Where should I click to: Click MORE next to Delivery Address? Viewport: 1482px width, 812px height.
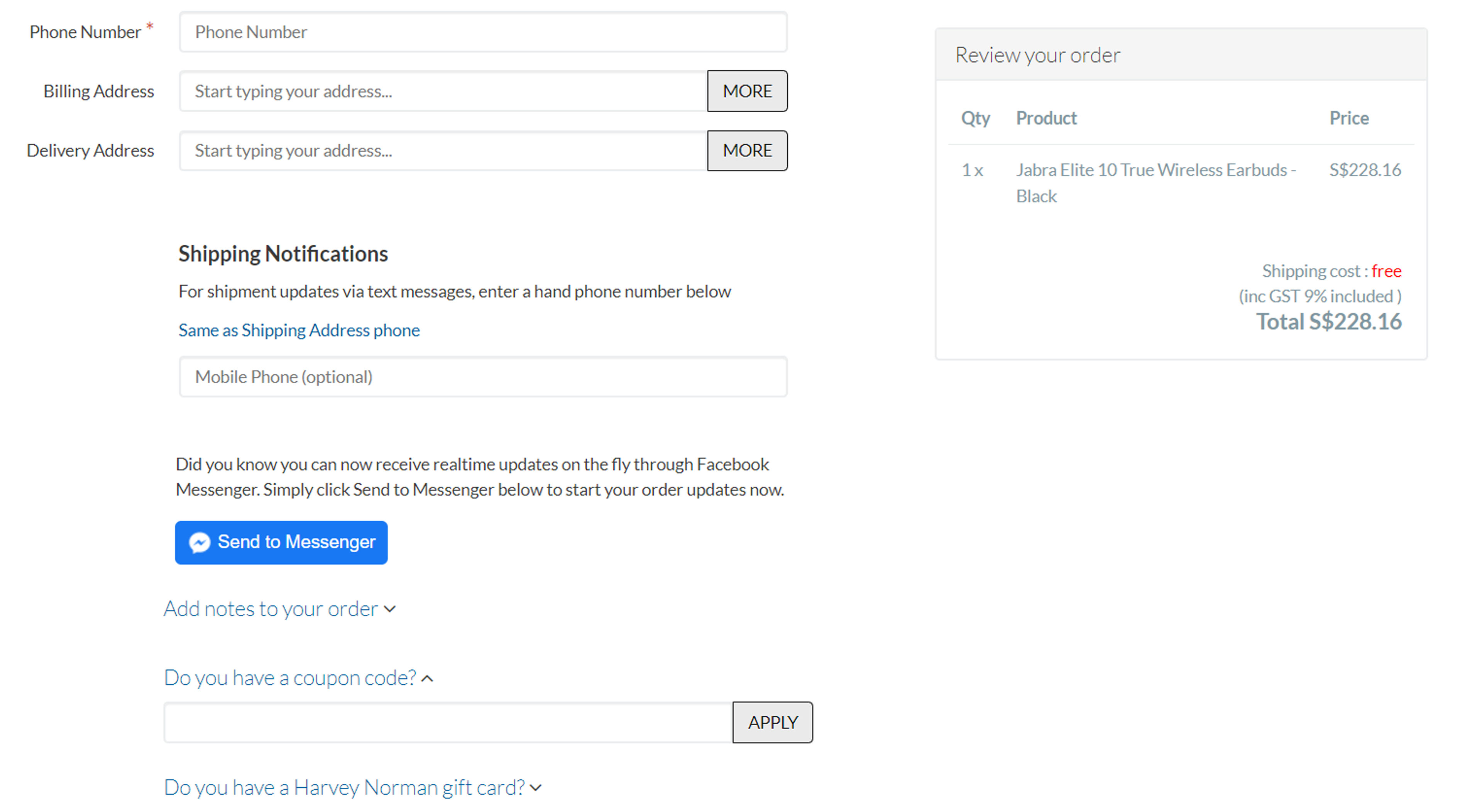pos(747,150)
